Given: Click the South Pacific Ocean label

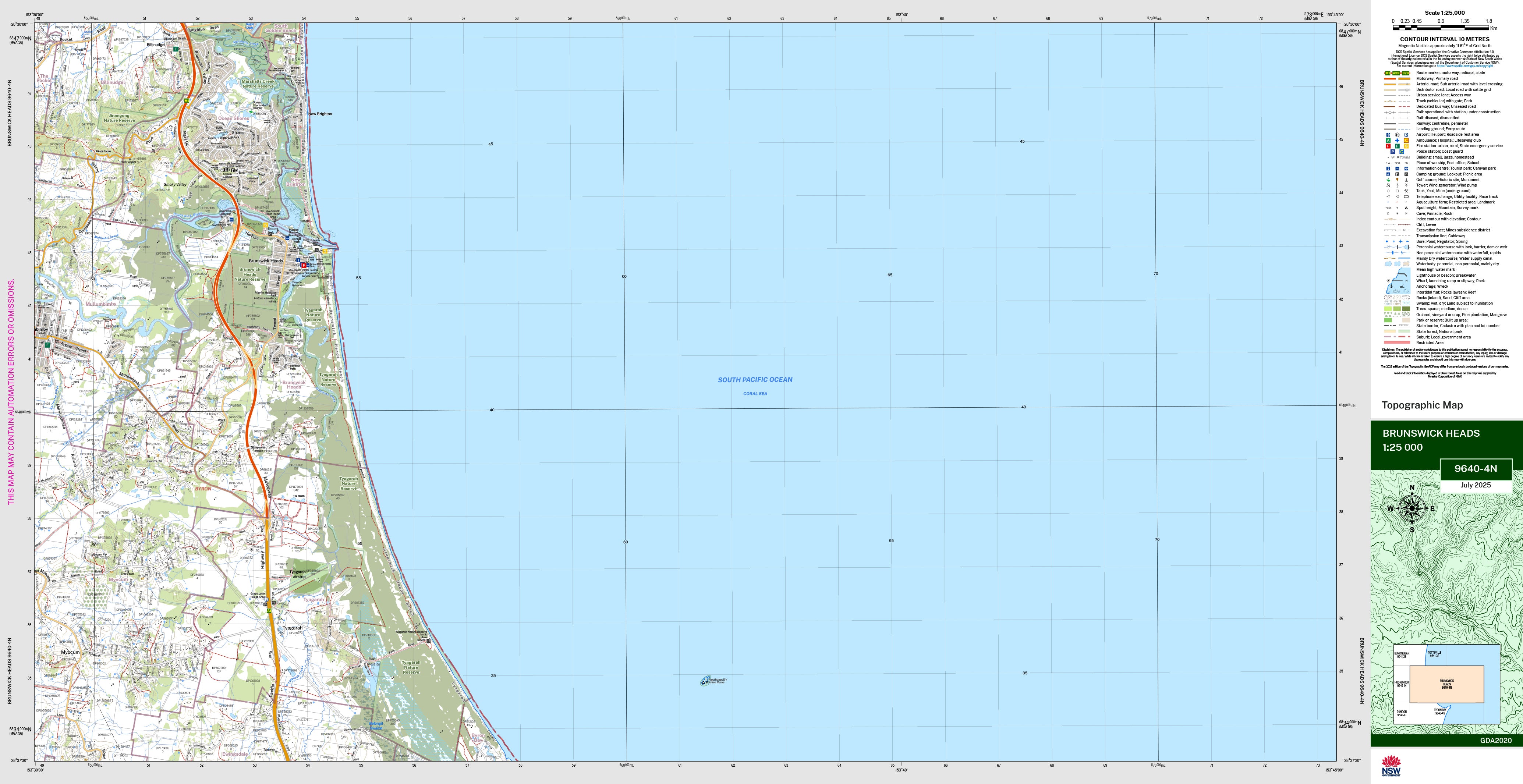Looking at the screenshot, I should 755,380.
